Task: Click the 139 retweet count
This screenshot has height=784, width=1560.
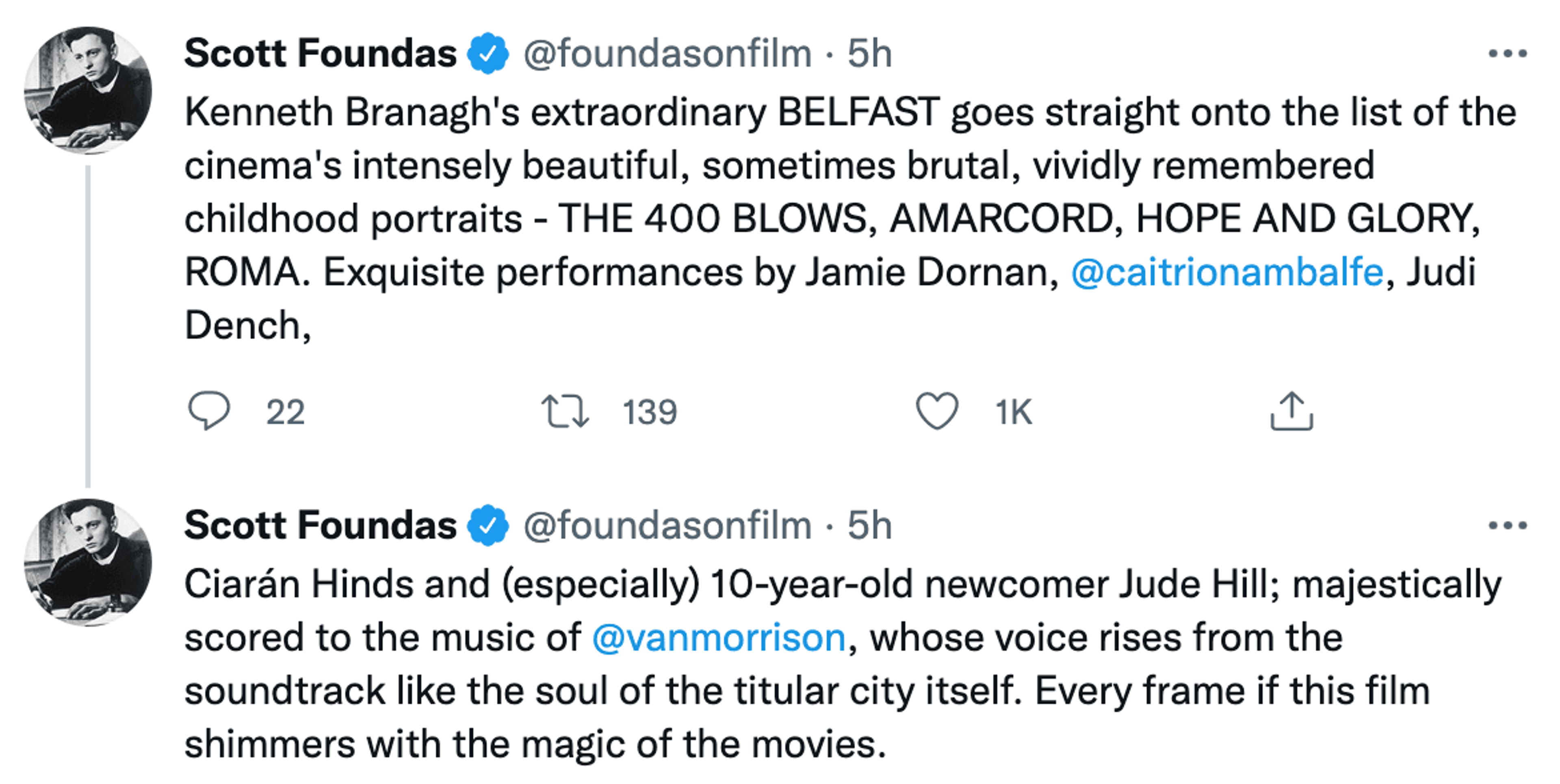Action: [650, 412]
